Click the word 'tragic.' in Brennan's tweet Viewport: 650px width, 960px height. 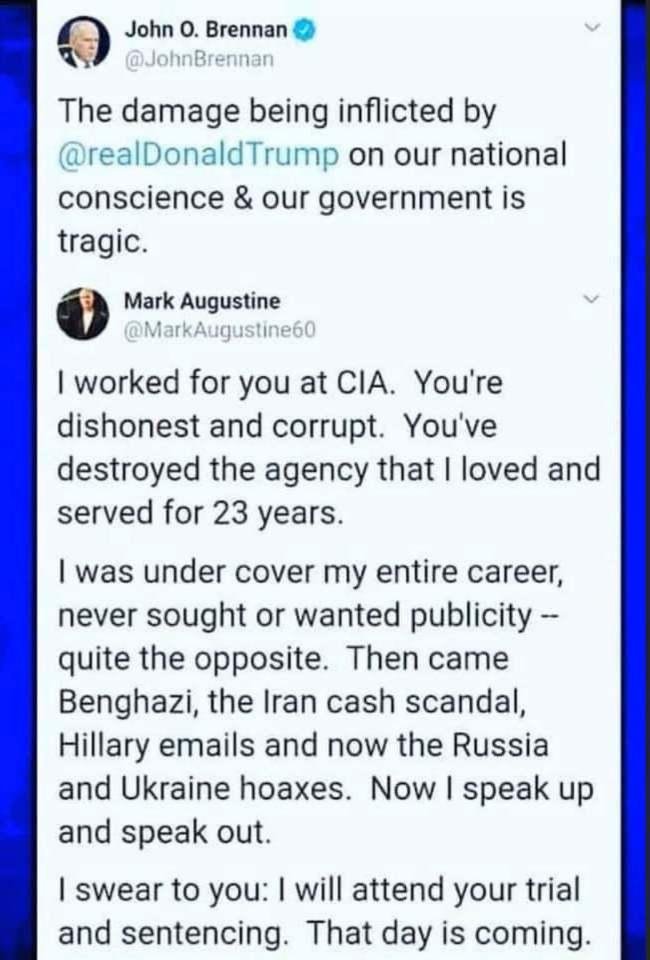click(x=103, y=241)
